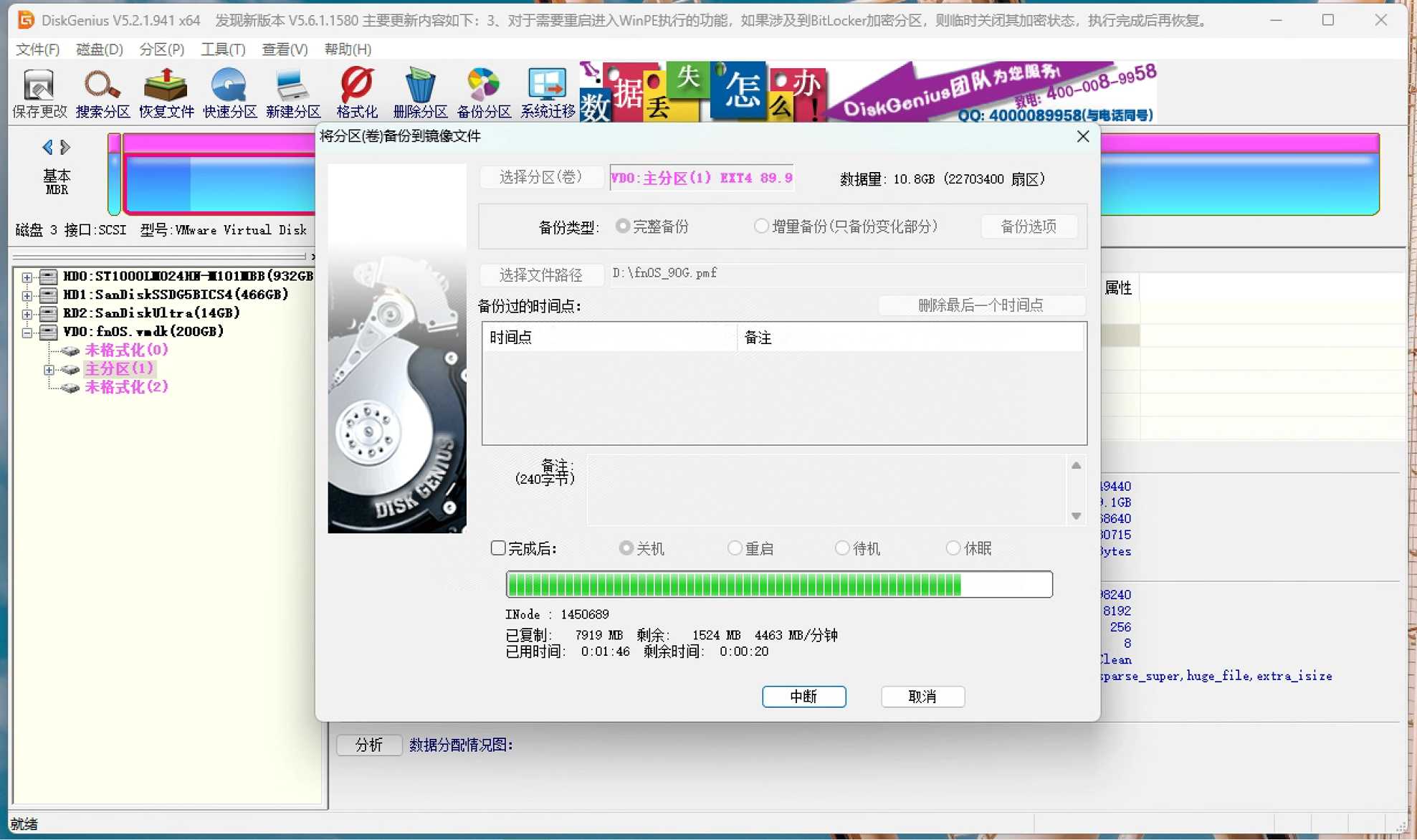Choose the 休眠 radio button

(953, 548)
